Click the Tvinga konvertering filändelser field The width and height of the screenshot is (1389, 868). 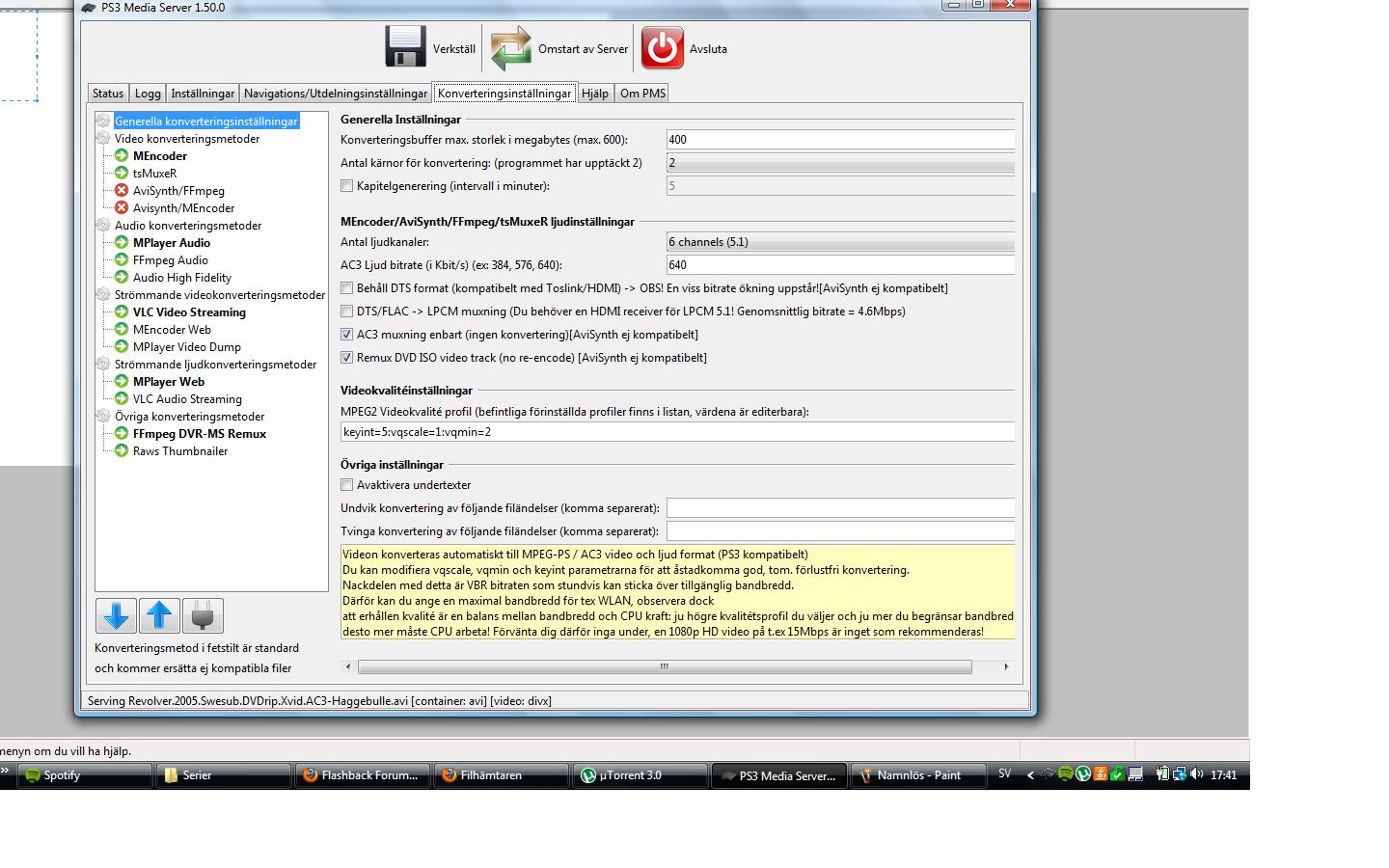[840, 531]
